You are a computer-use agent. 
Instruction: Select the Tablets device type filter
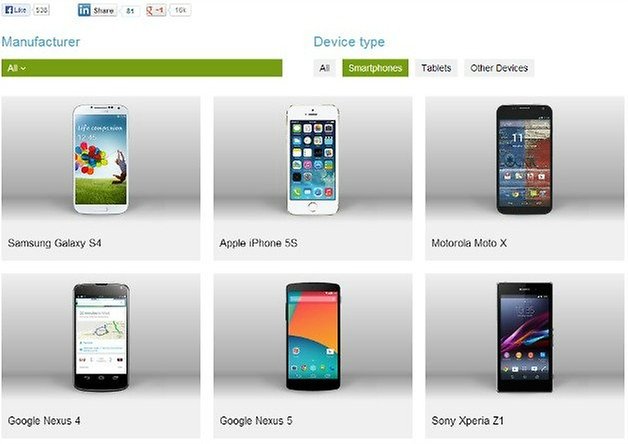tap(436, 68)
